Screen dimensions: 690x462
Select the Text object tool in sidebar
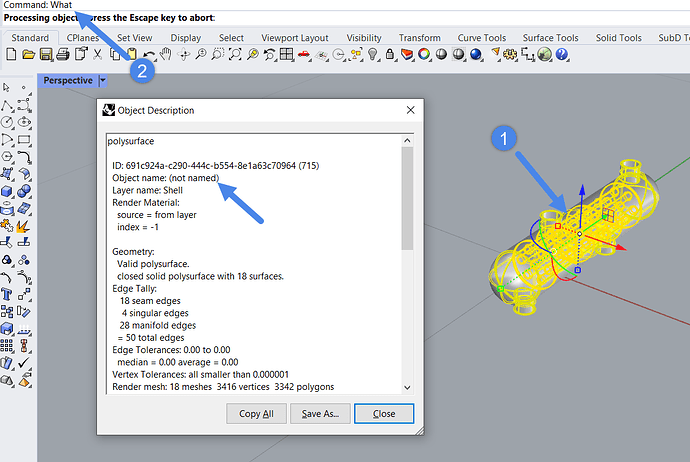click(x=9, y=293)
